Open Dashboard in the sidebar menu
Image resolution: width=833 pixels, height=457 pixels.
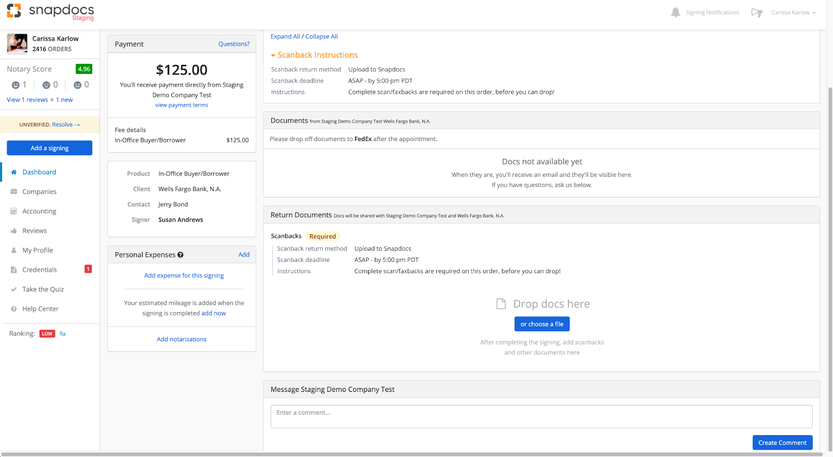pos(39,172)
